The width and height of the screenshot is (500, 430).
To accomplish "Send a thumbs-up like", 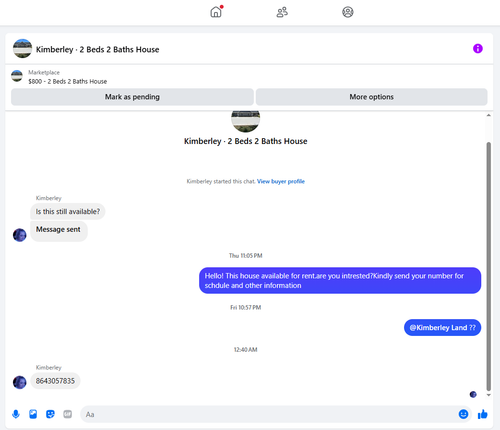I will 482,414.
